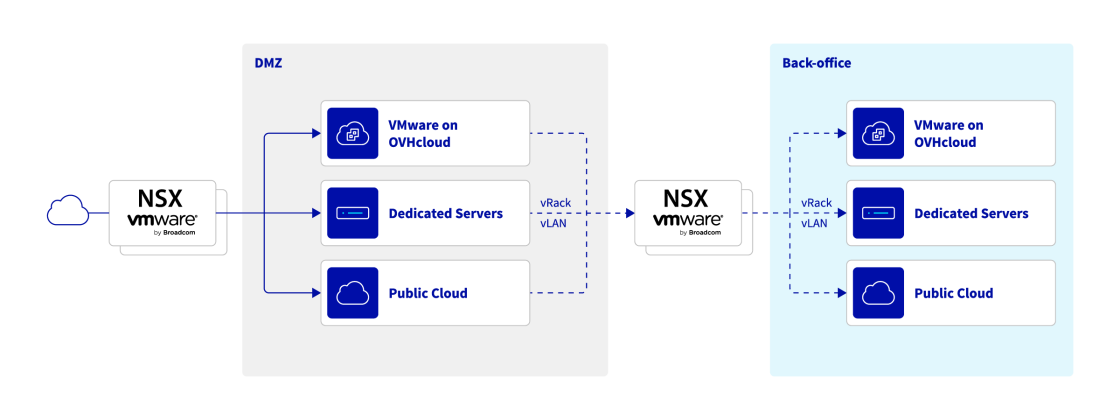Select the Back-office zone title
Screen dimensions: 1120x420
click(x=816, y=63)
